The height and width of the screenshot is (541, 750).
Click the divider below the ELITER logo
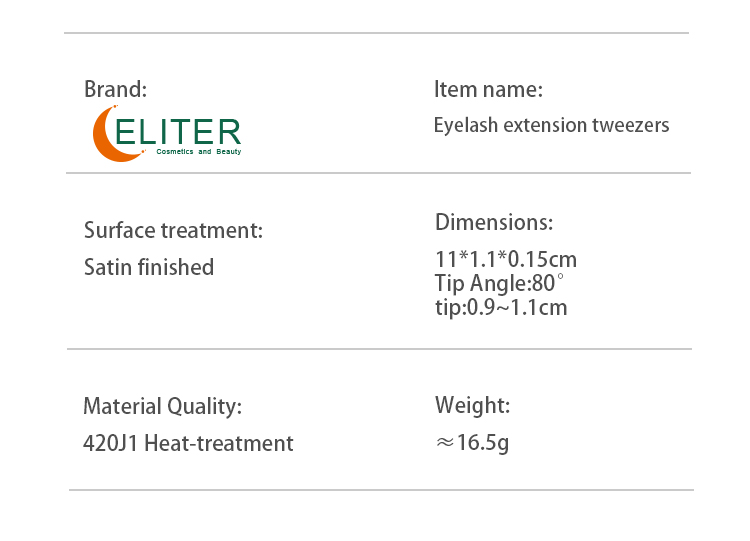coord(378,173)
